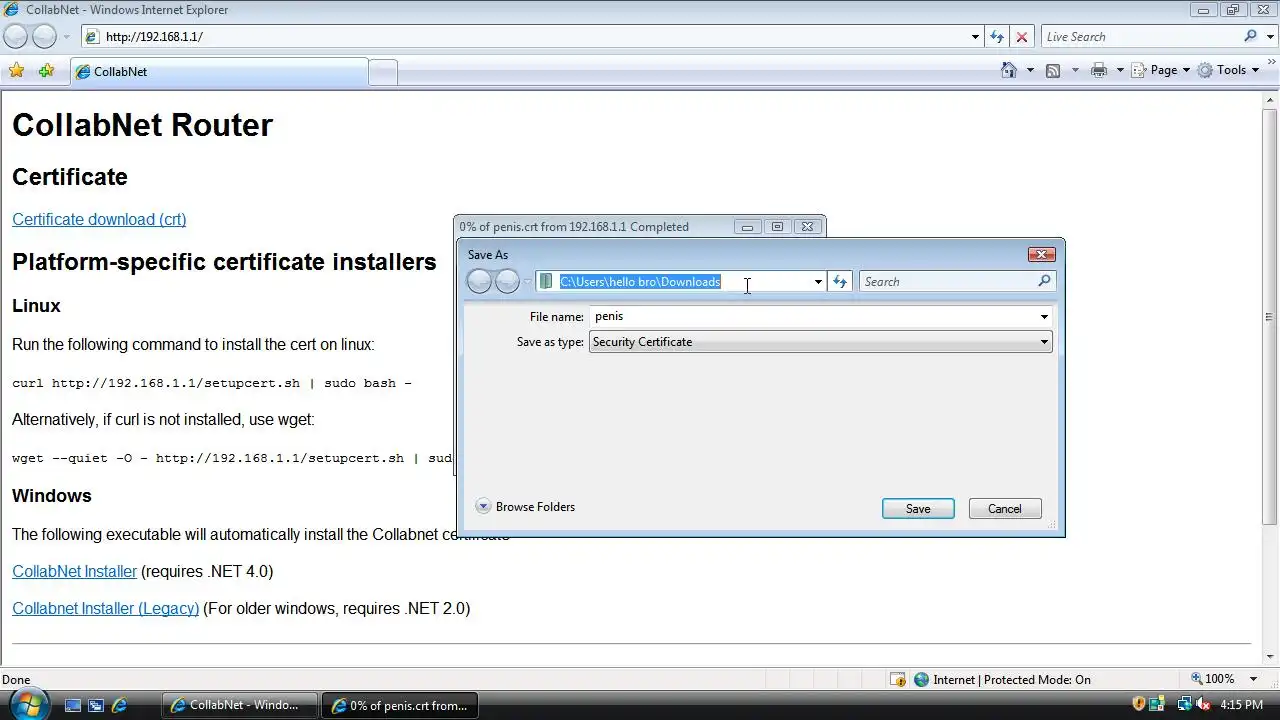This screenshot has width=1280, height=720.
Task: Switch to CollabNet taskbar window
Action: [x=240, y=705]
